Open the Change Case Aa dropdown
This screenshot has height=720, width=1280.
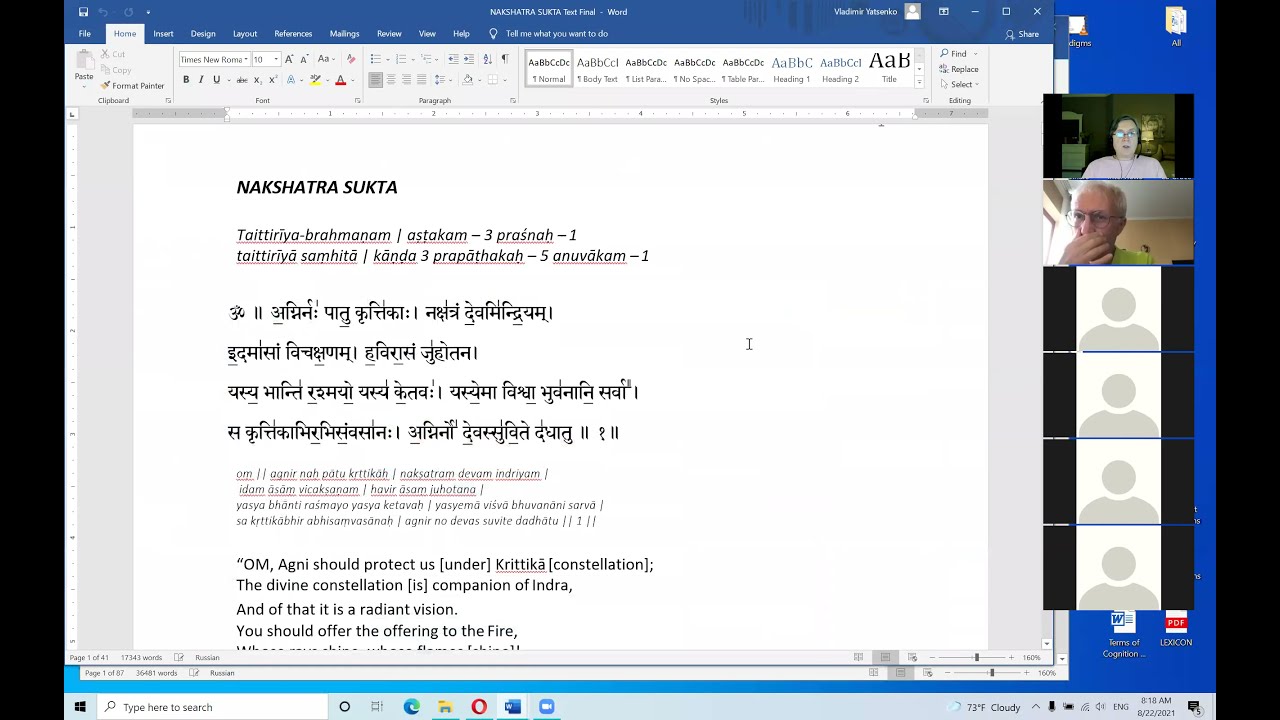click(x=325, y=59)
